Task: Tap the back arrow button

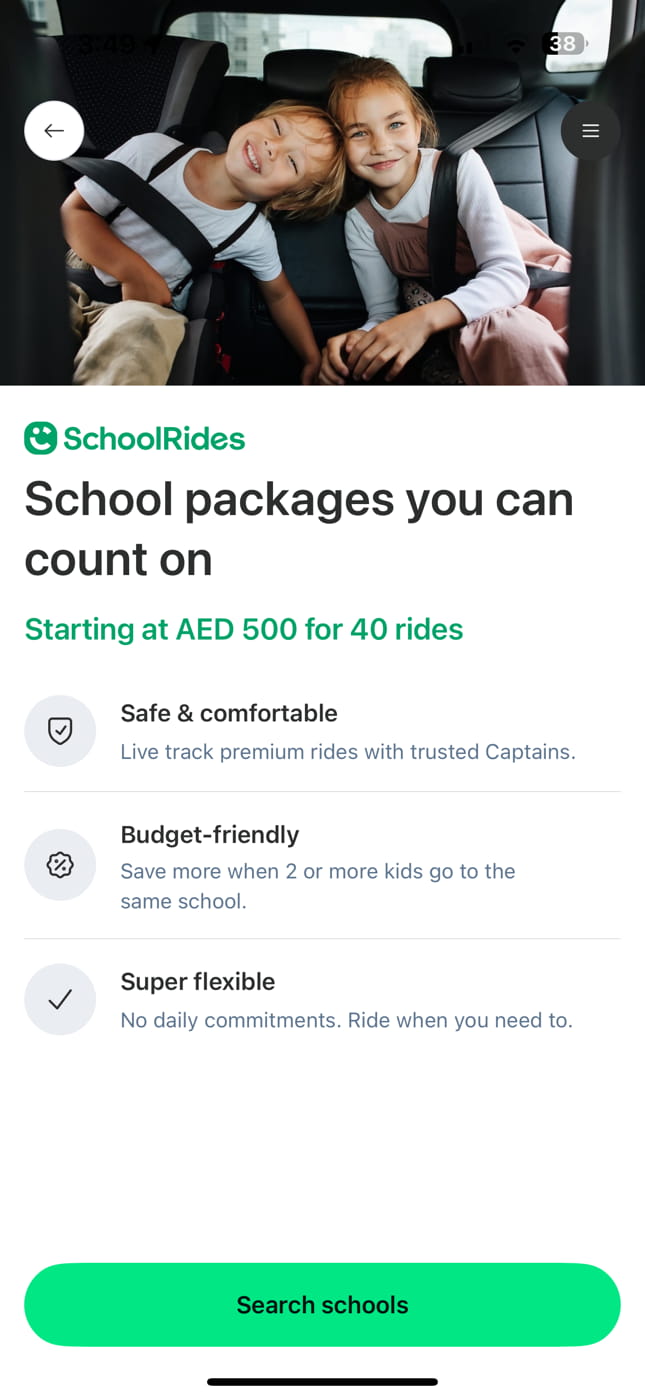Action: pyautogui.click(x=54, y=131)
